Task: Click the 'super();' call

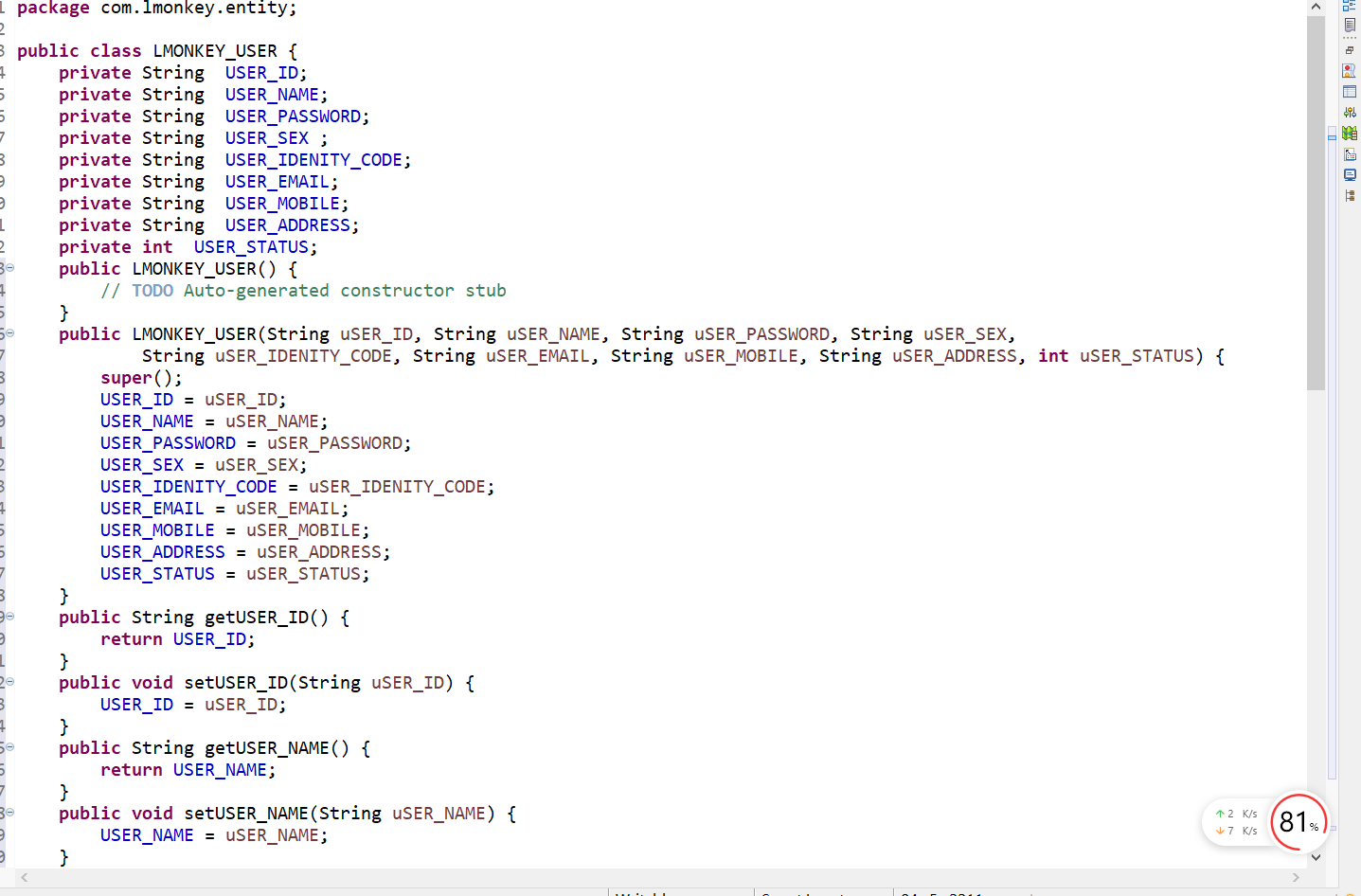Action: coord(141,378)
